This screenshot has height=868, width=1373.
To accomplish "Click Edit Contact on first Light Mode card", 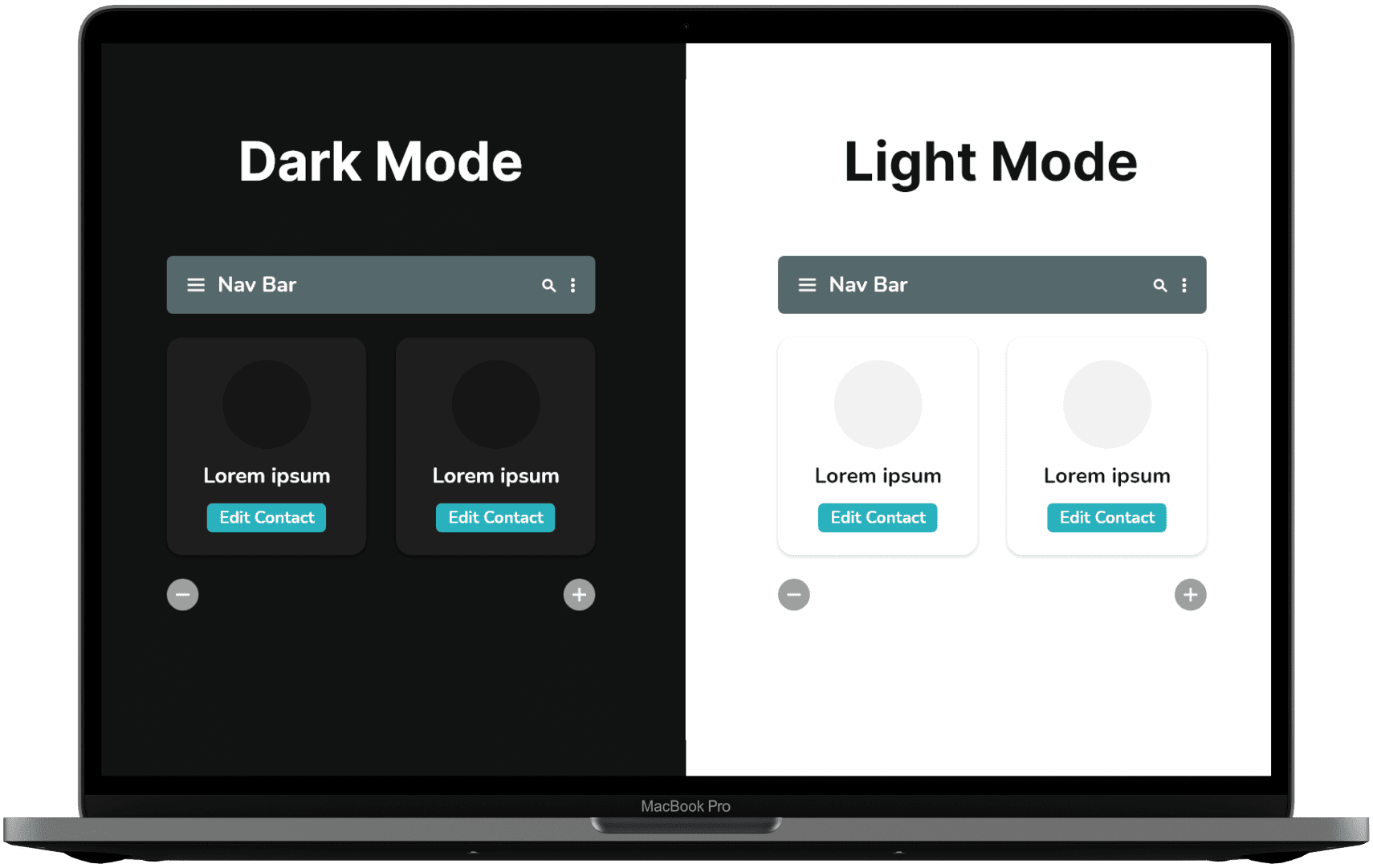I will 878,518.
